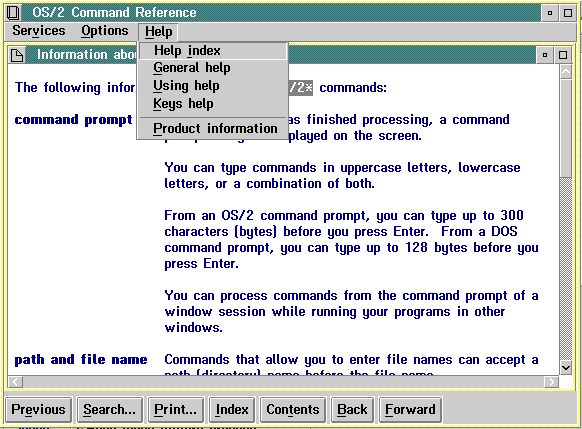Click the Contents button
This screenshot has height=429, width=582.
tap(292, 410)
